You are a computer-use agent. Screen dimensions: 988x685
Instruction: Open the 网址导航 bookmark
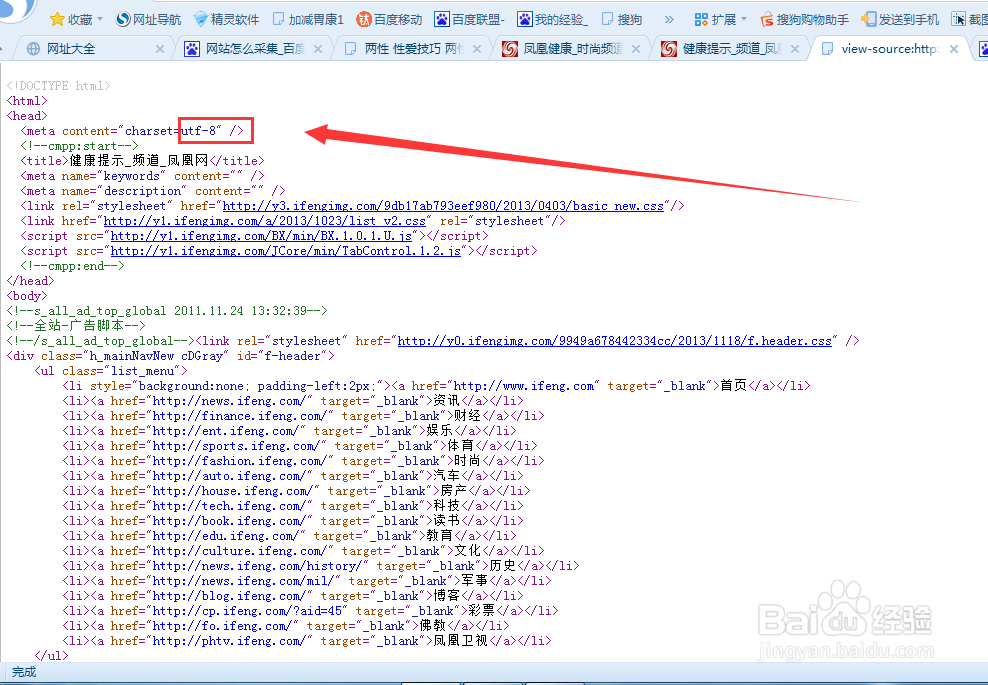[x=149, y=20]
